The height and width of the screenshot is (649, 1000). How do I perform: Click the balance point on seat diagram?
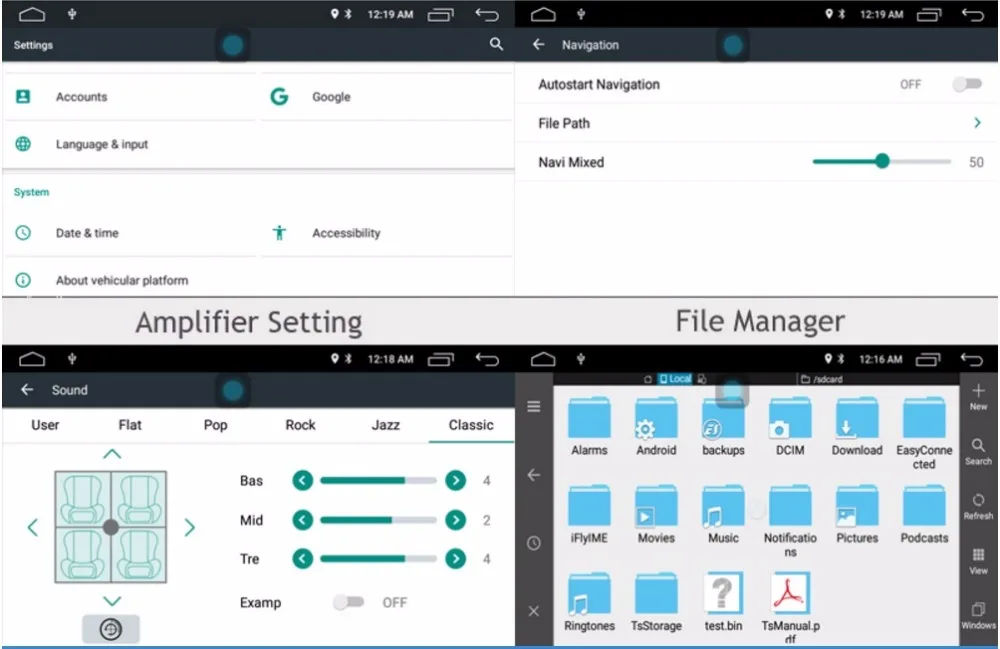[x=111, y=527]
